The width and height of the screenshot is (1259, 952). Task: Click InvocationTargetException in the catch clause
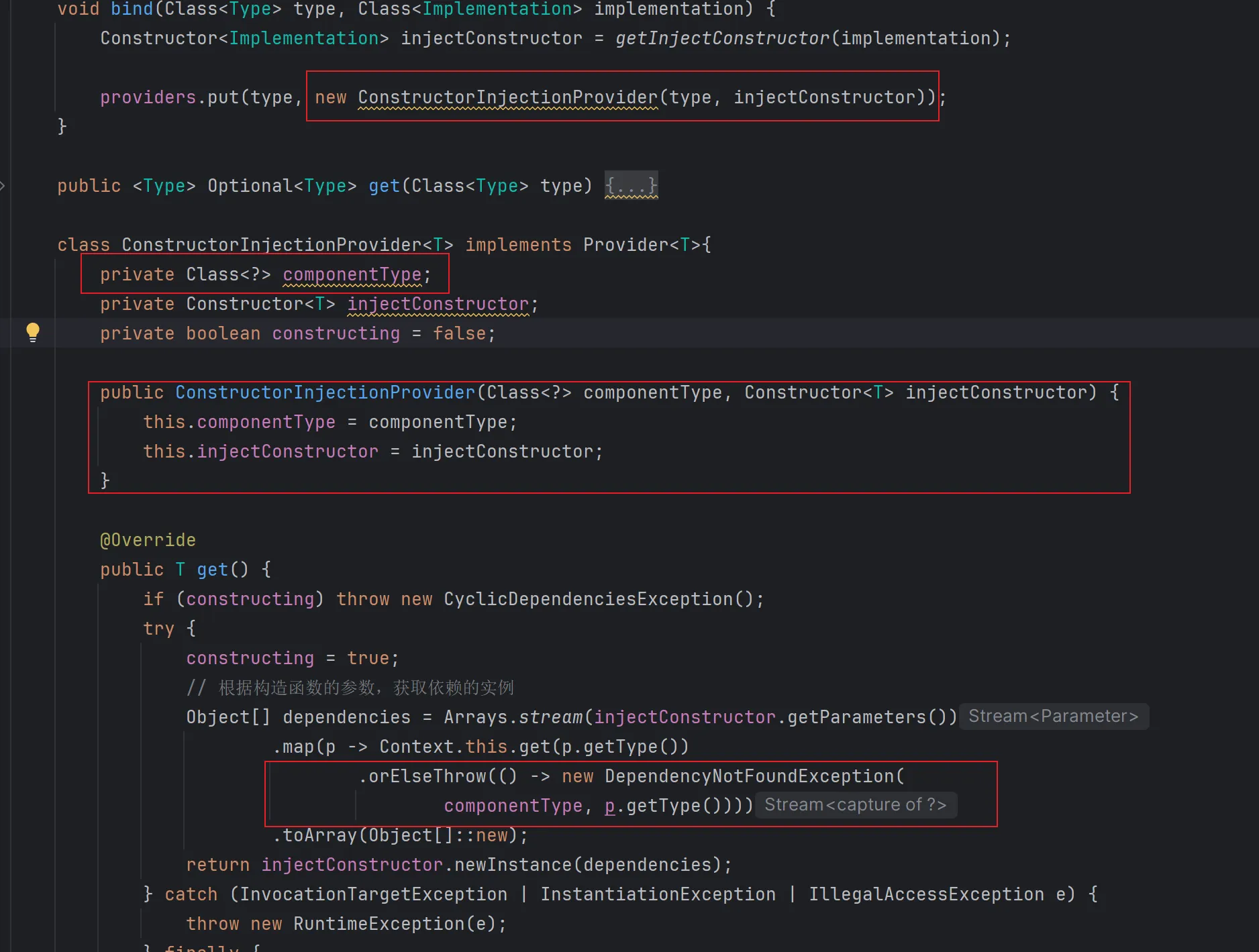[373, 894]
